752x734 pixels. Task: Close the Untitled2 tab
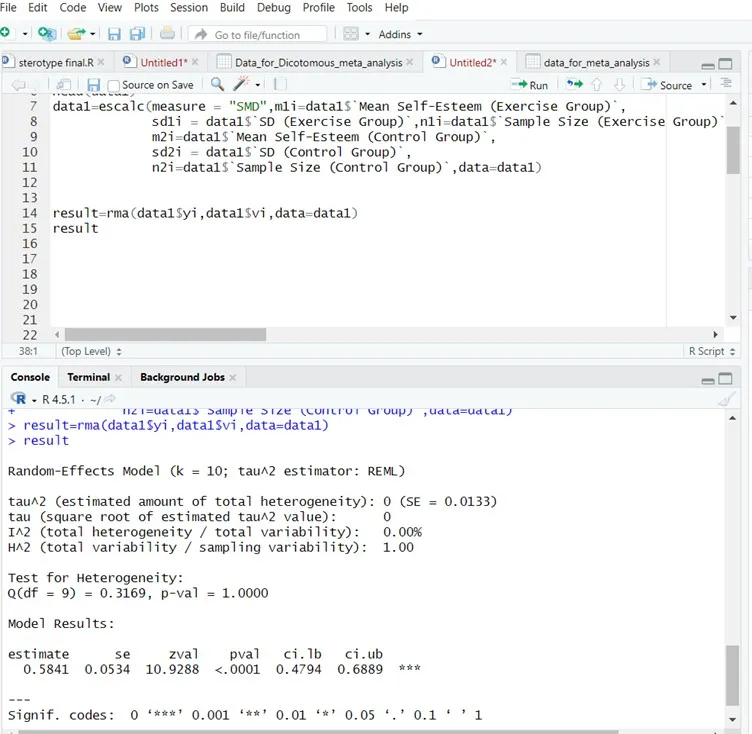coord(504,62)
